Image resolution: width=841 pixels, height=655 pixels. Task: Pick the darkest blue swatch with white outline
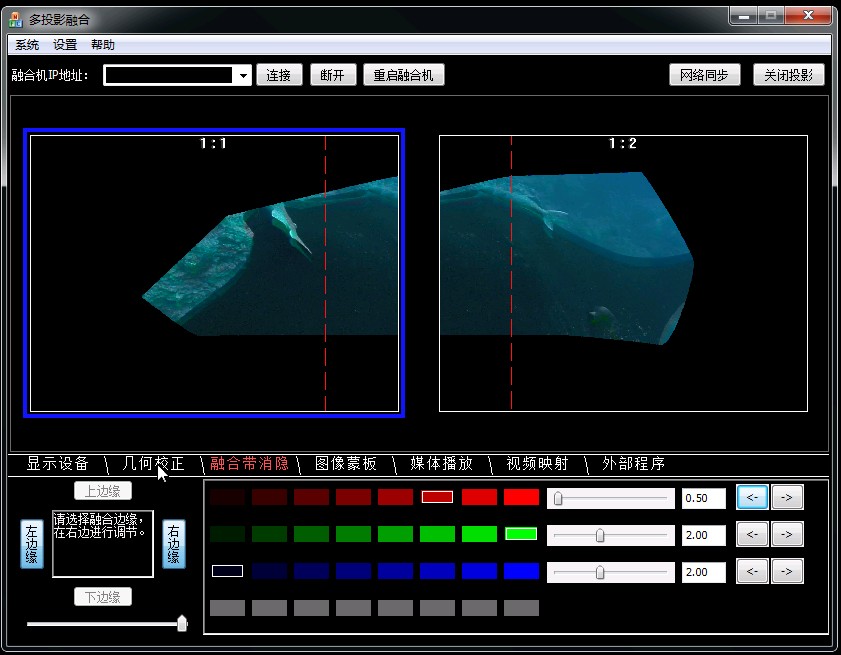(227, 571)
